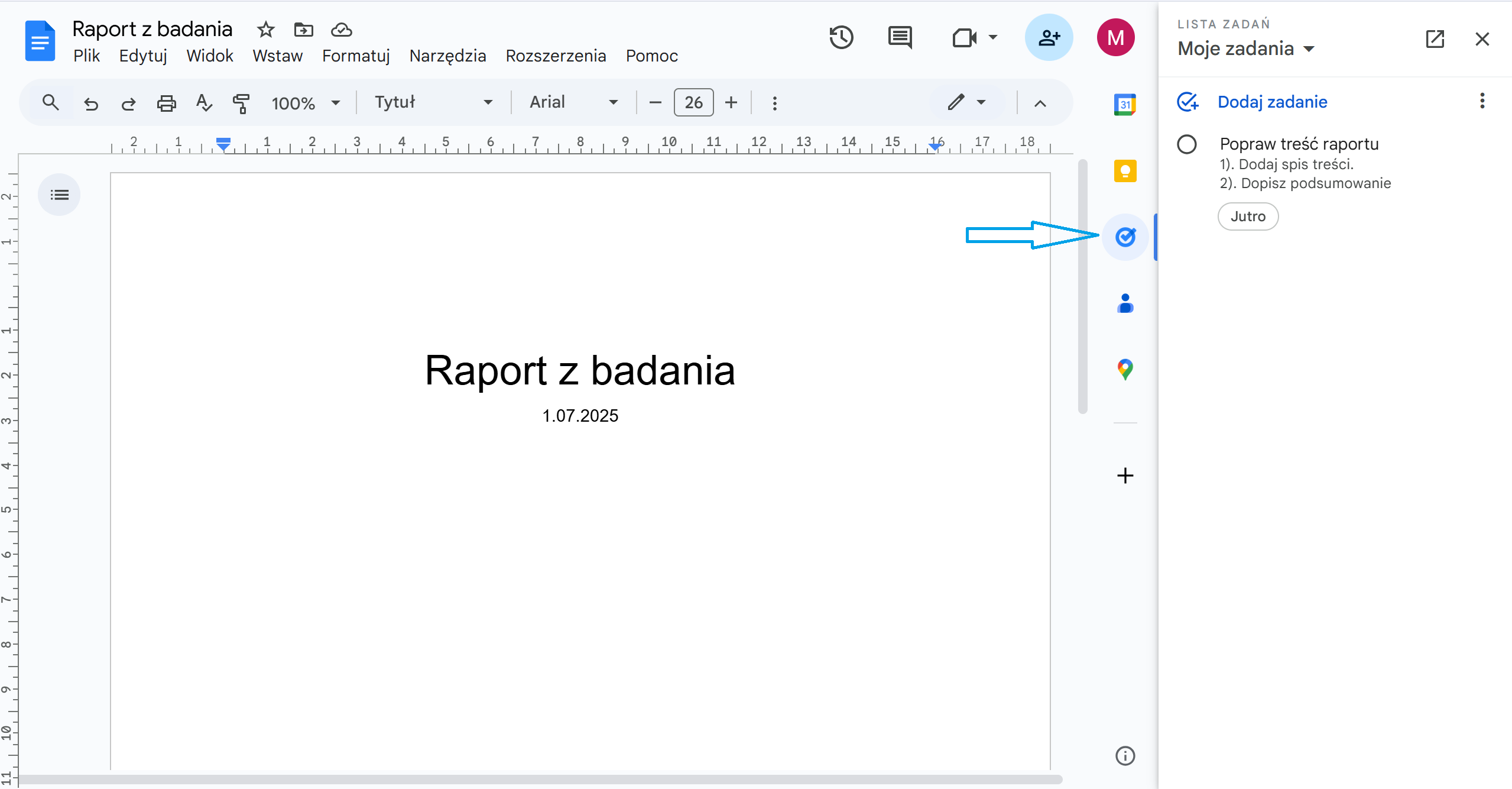This screenshot has height=789, width=1512.
Task: Click the paint format roller icon
Action: (241, 103)
